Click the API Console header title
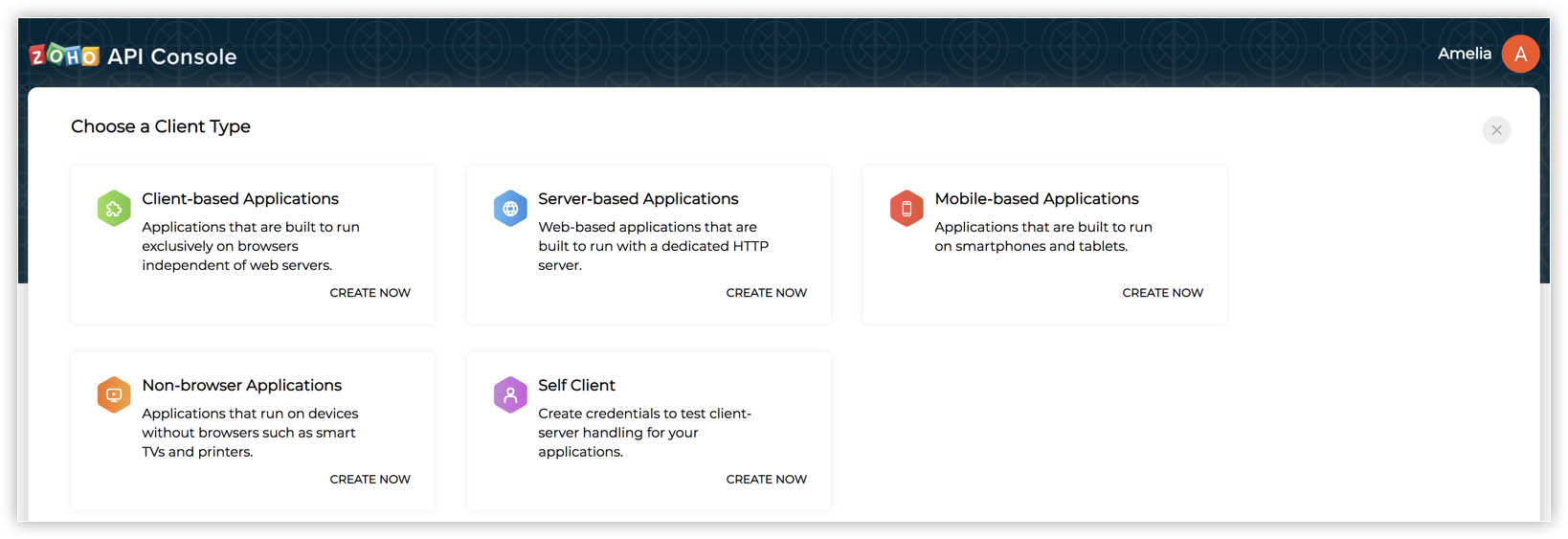1568x539 pixels. pos(172,56)
